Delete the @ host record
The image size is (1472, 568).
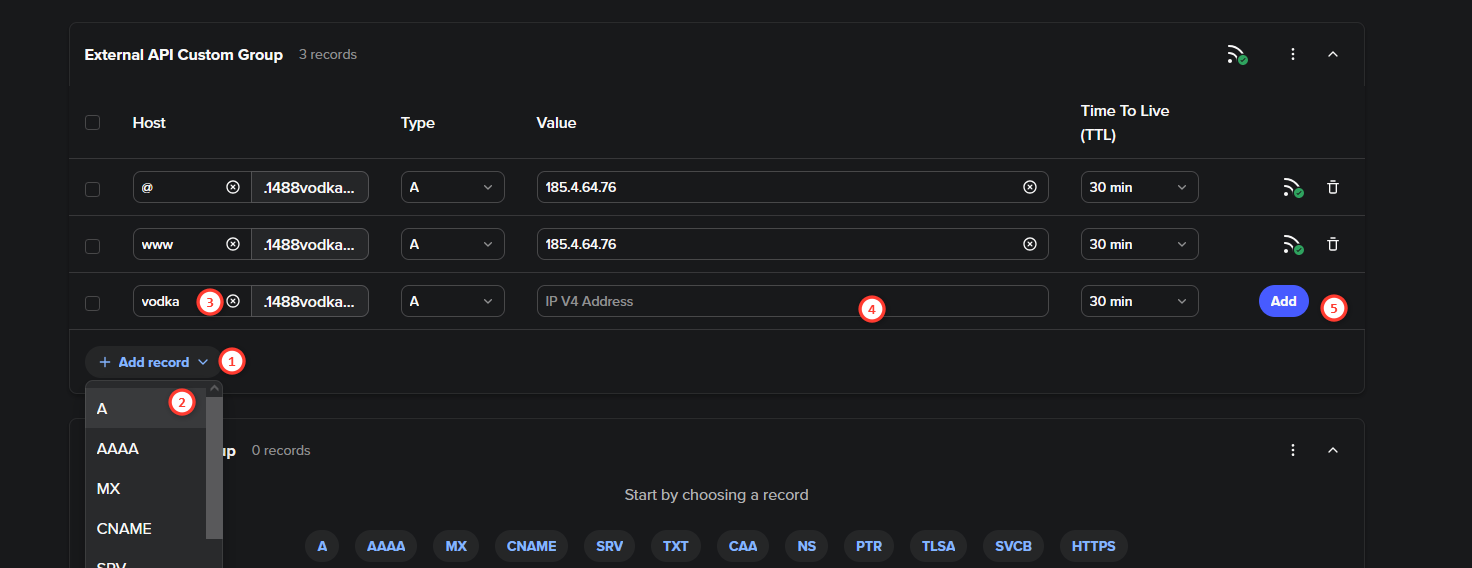pos(1332,187)
